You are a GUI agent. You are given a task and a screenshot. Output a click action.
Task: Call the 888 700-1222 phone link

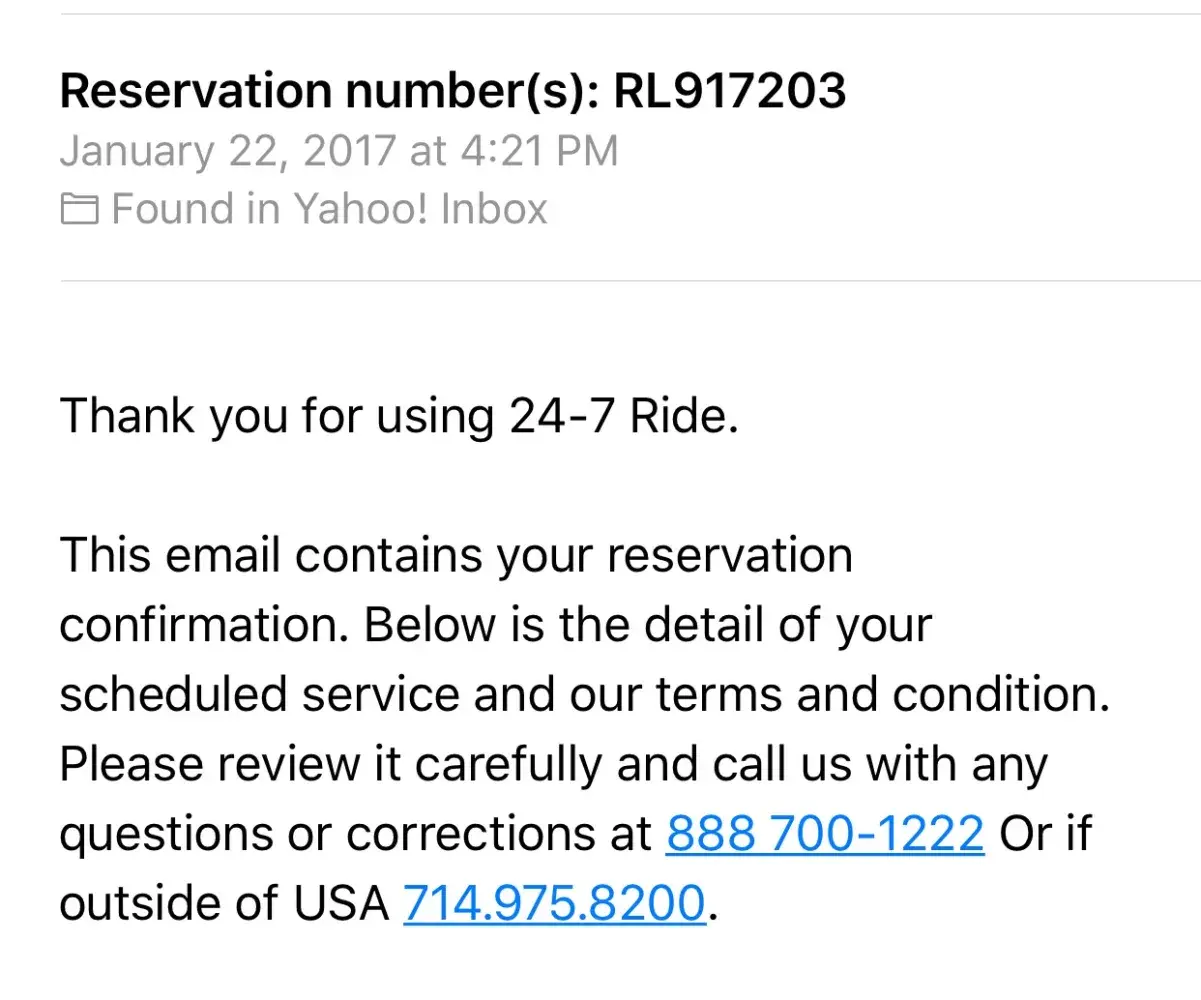click(x=824, y=834)
